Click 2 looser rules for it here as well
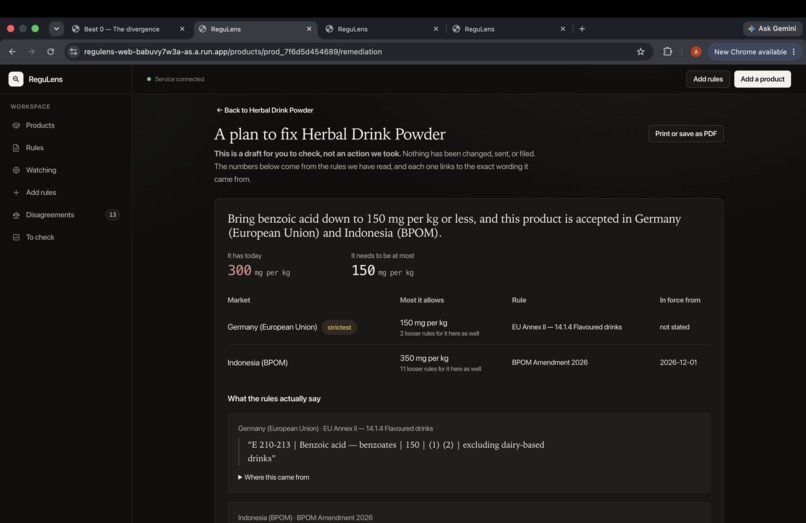Screen dimensions: 806x523 coord(439,334)
